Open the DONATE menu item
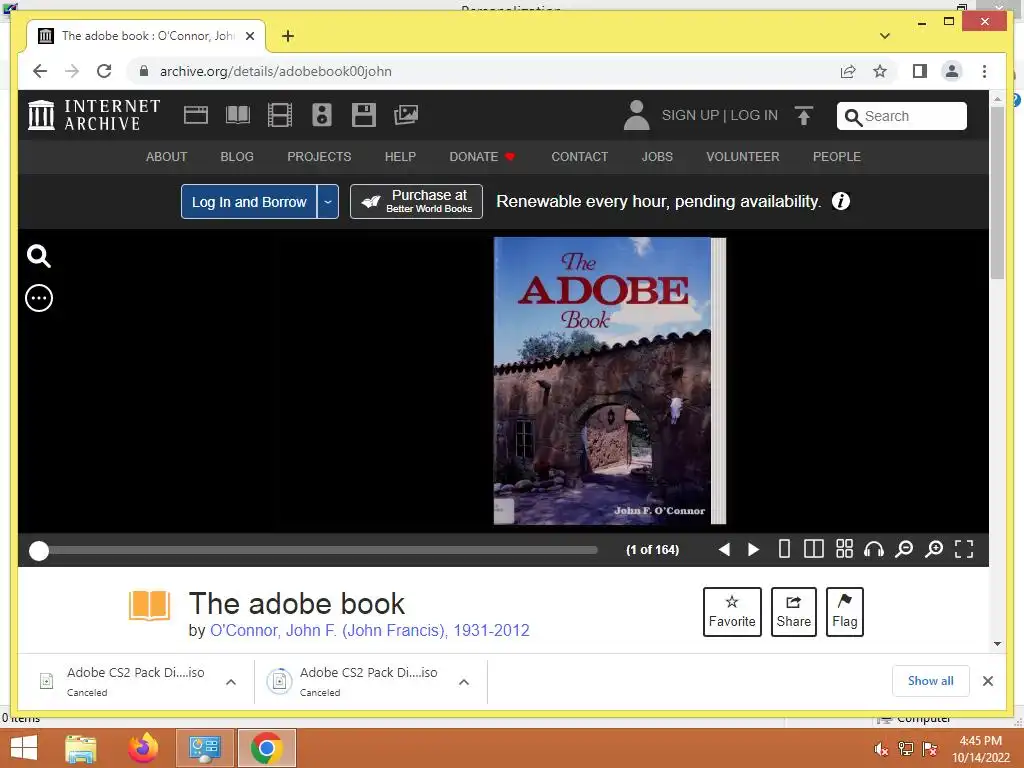Screen dimensions: 1024x768 pos(482,157)
